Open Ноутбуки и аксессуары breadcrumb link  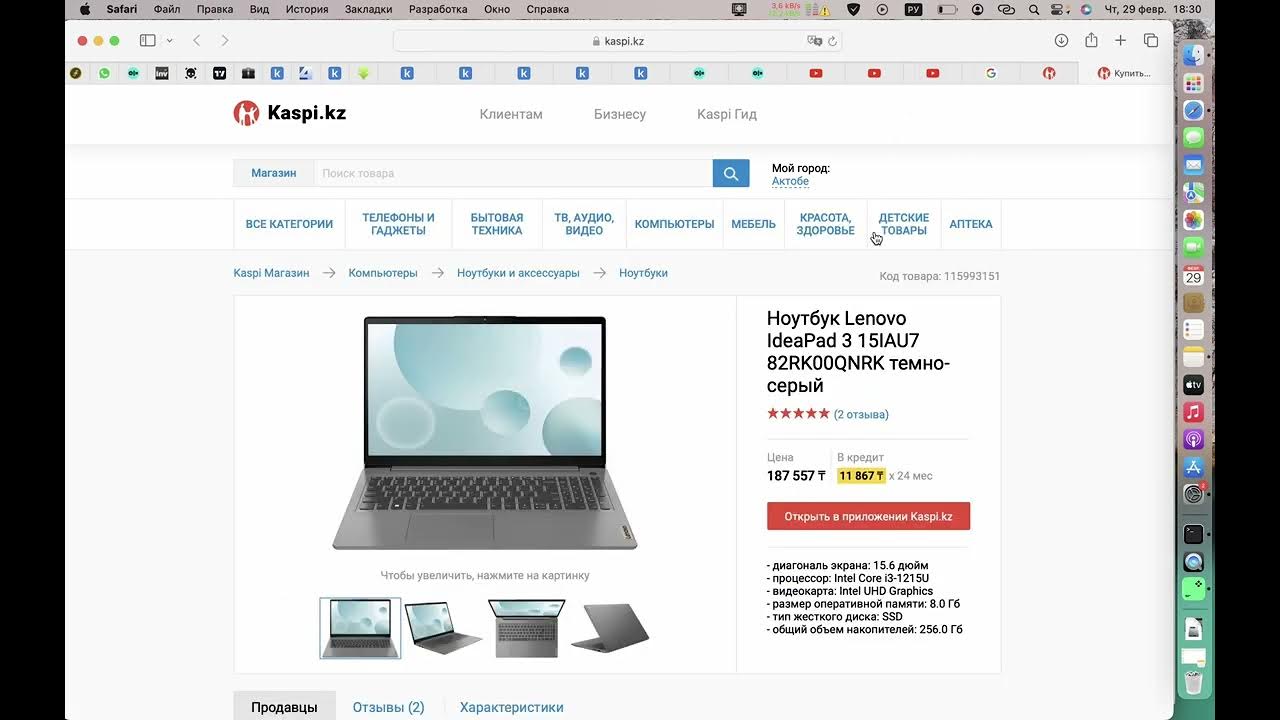point(518,273)
